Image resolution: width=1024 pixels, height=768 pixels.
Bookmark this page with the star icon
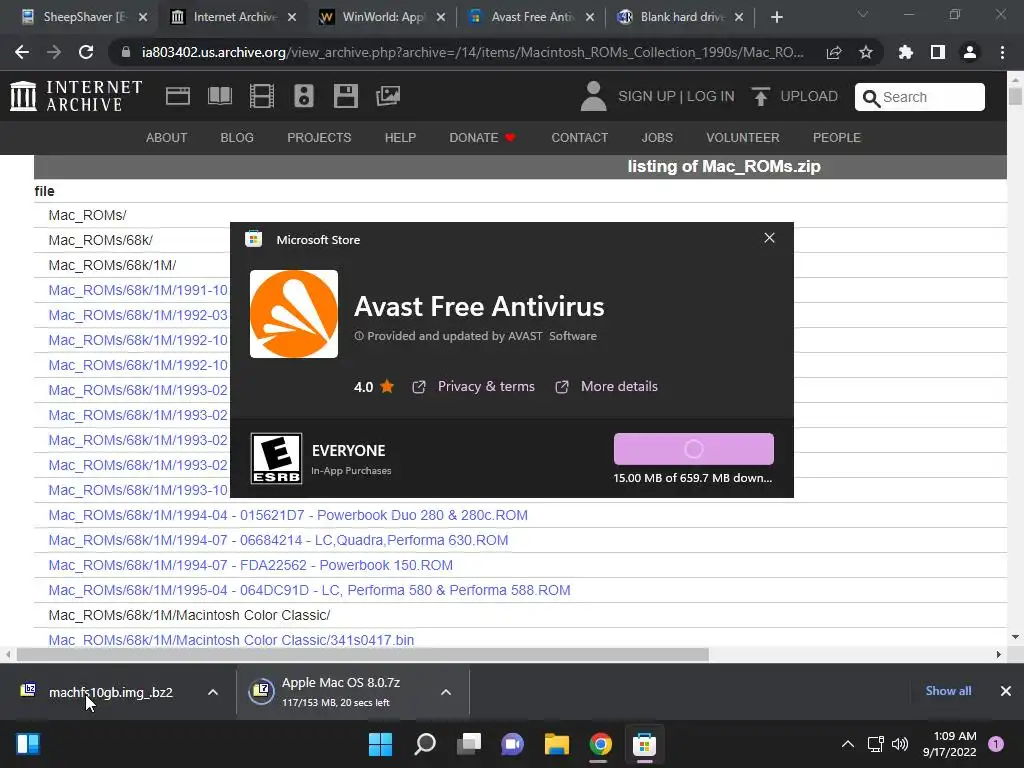point(866,52)
